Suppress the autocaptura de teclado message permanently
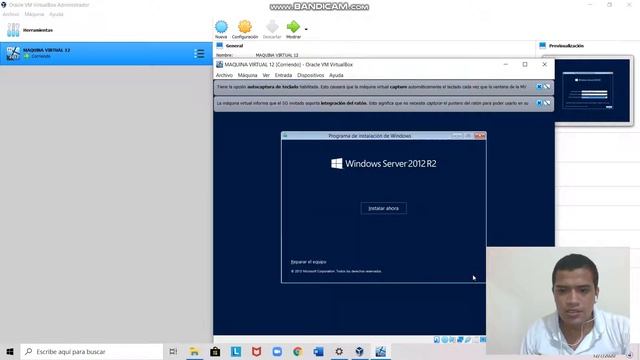This screenshot has width=640, height=360. pos(547,87)
